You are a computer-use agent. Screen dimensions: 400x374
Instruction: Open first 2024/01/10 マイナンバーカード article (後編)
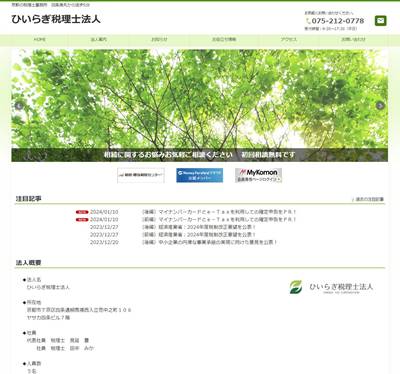[x=219, y=212]
